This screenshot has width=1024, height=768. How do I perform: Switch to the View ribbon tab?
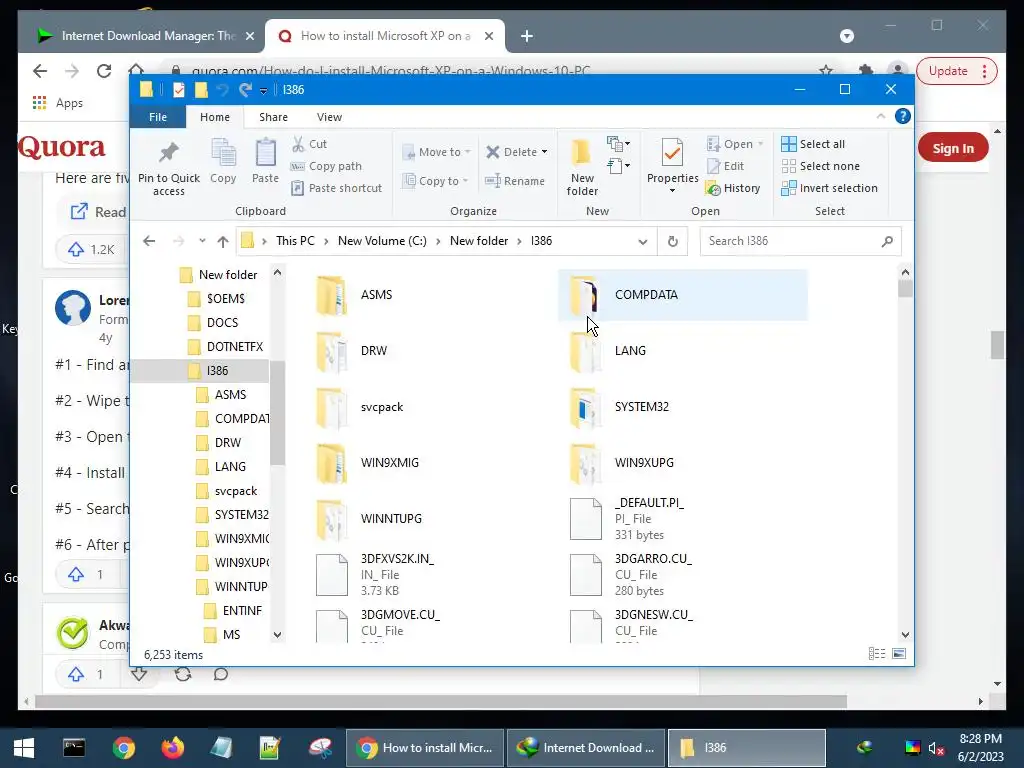[329, 117]
